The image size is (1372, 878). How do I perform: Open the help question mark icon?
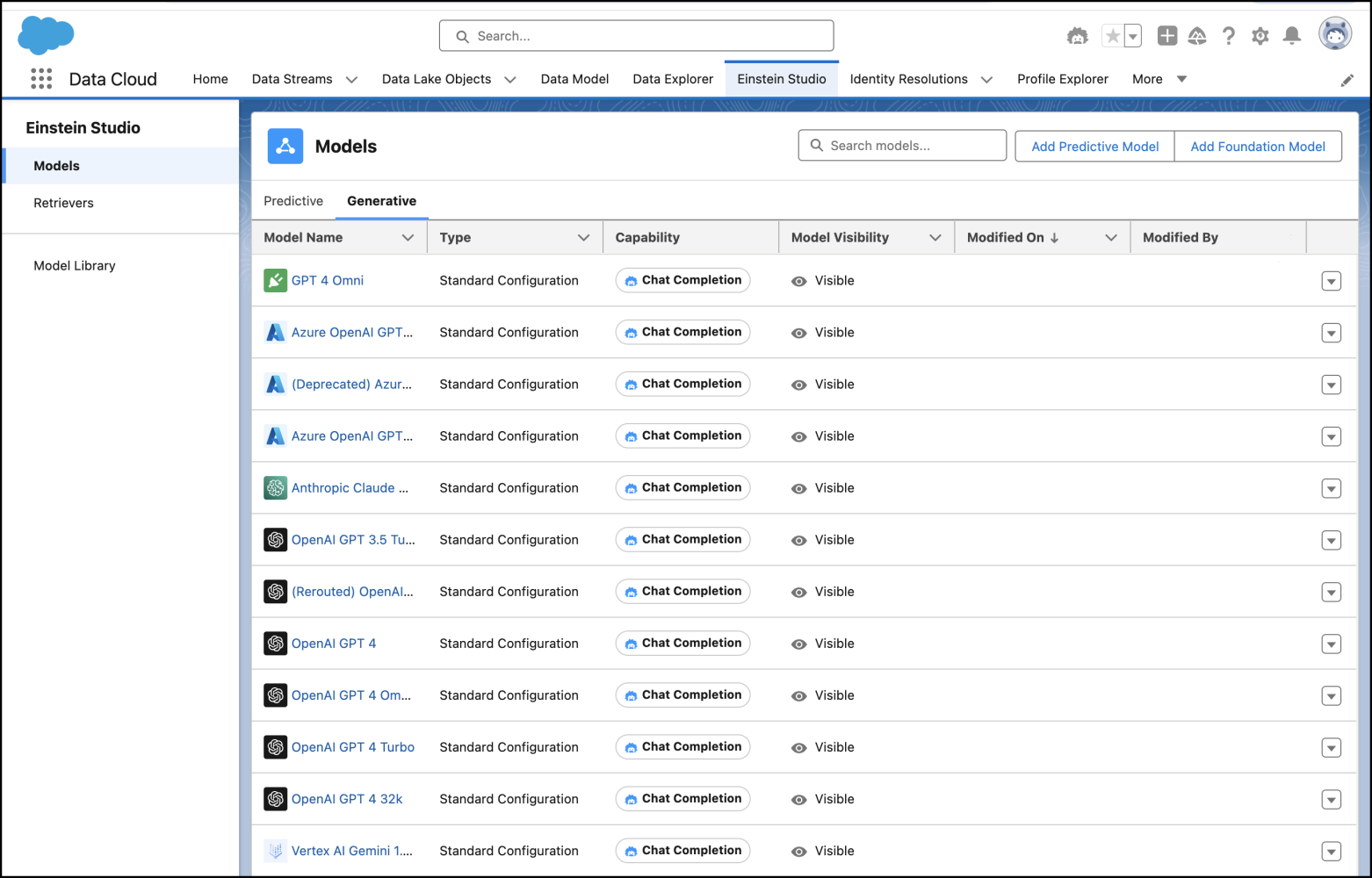click(1229, 36)
